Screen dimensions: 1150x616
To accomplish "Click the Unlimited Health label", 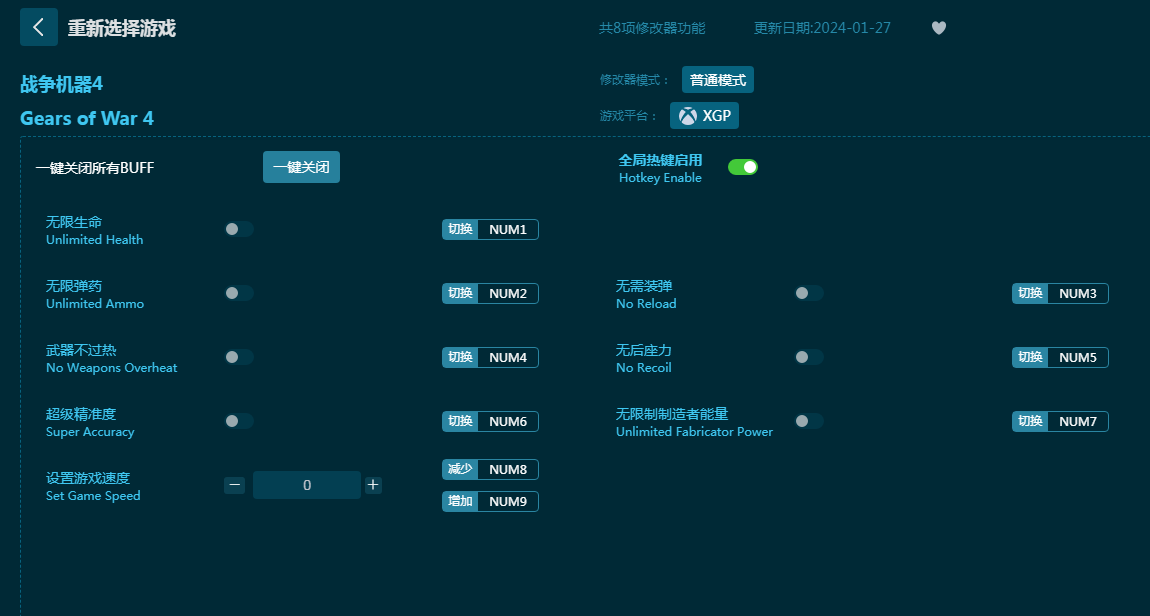I will click(x=95, y=240).
